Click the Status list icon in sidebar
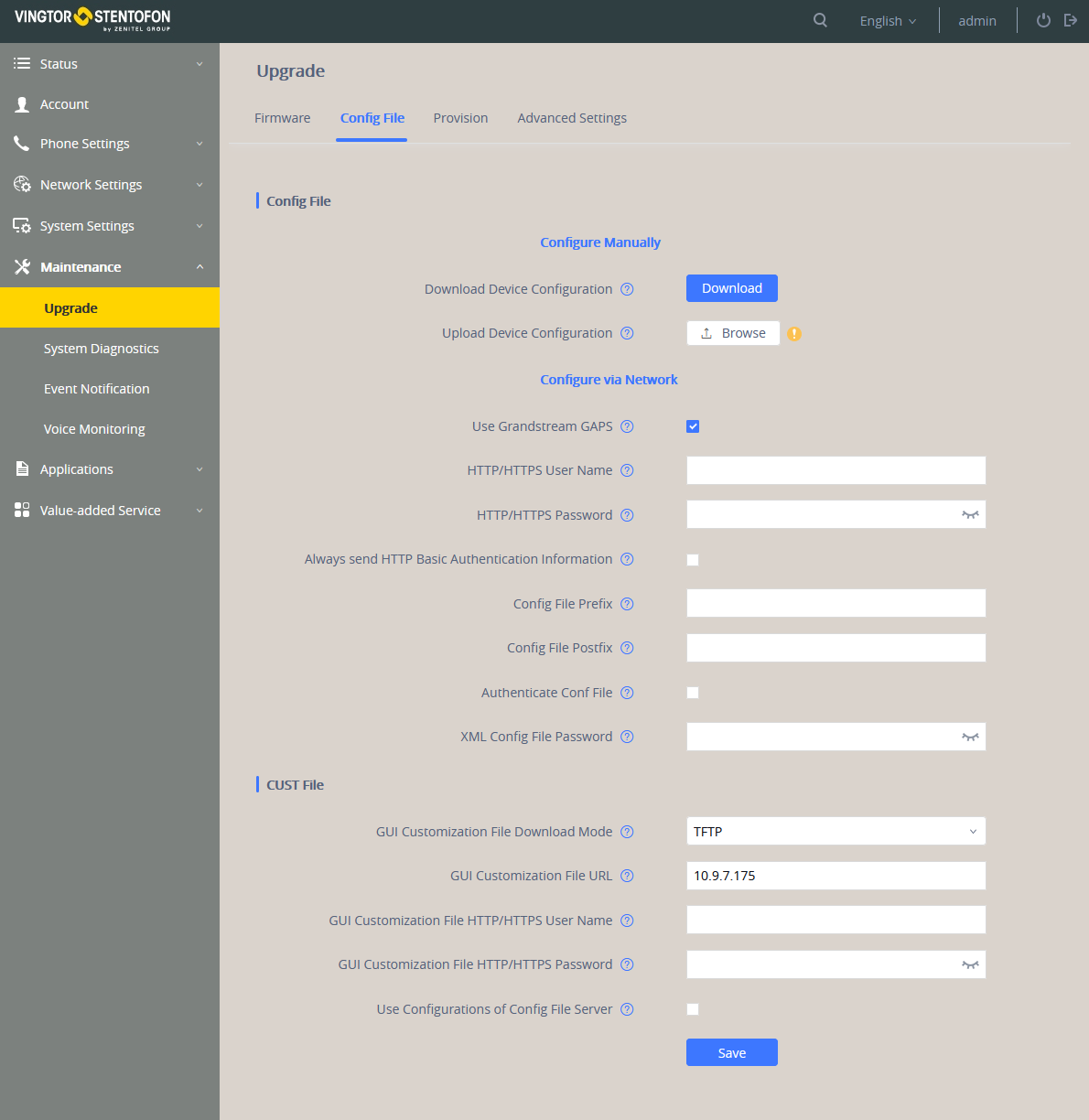The width and height of the screenshot is (1089, 1120). tap(22, 63)
